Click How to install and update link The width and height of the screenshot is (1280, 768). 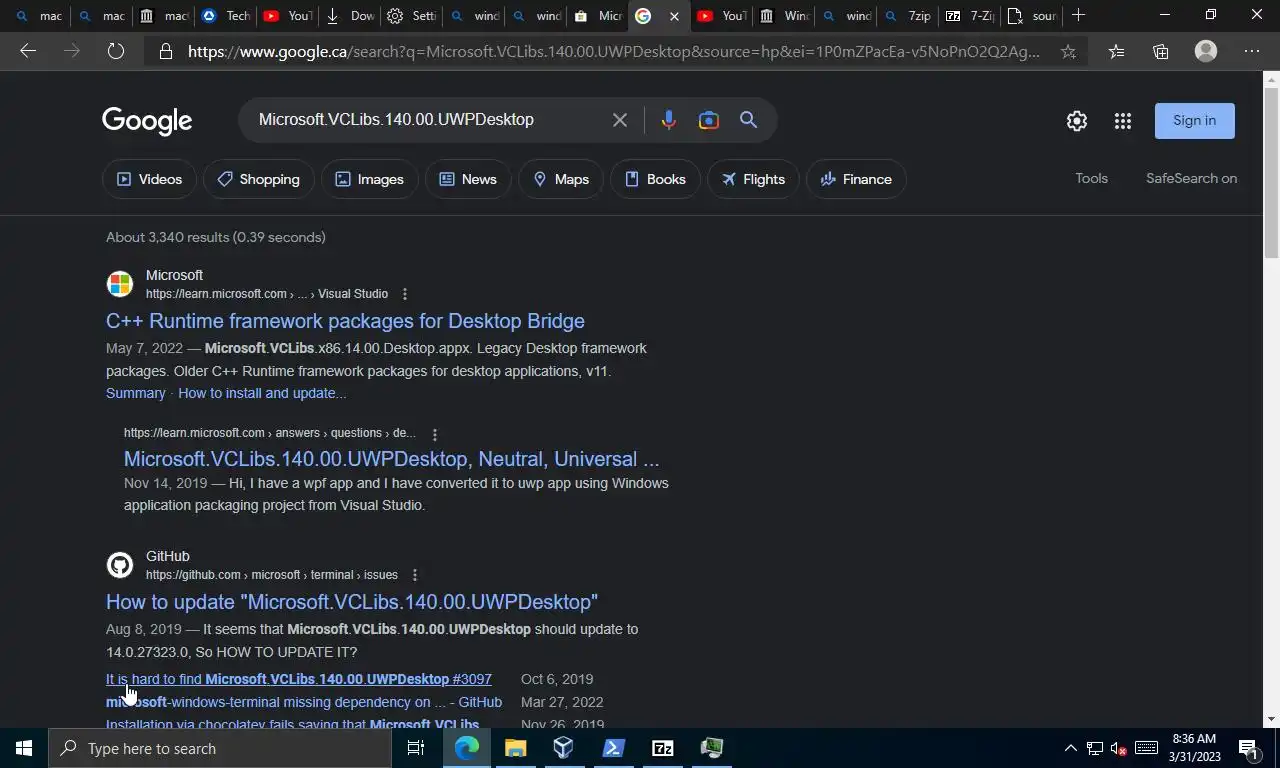pyautogui.click(x=262, y=393)
